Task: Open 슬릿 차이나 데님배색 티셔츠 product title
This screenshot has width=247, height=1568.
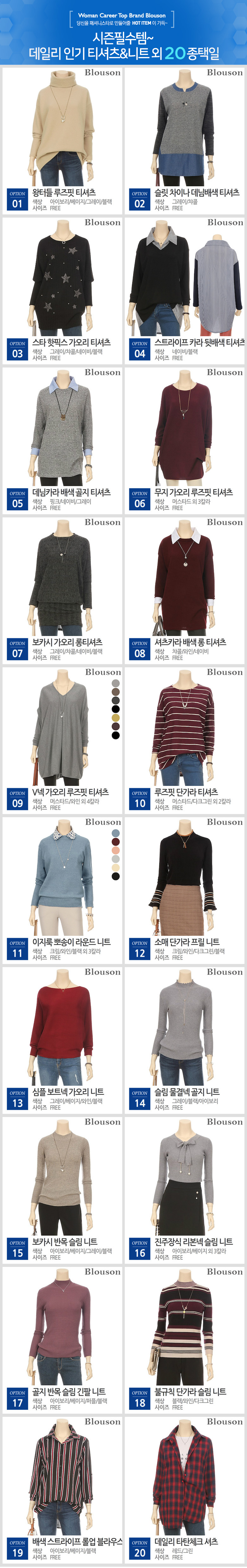Action: 196,192
